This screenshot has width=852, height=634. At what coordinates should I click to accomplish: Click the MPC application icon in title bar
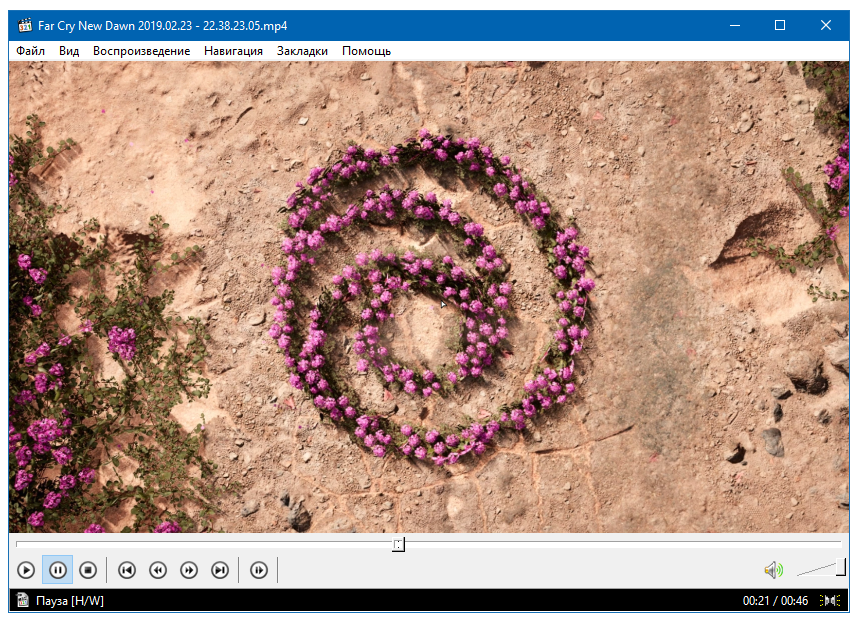coord(24,26)
